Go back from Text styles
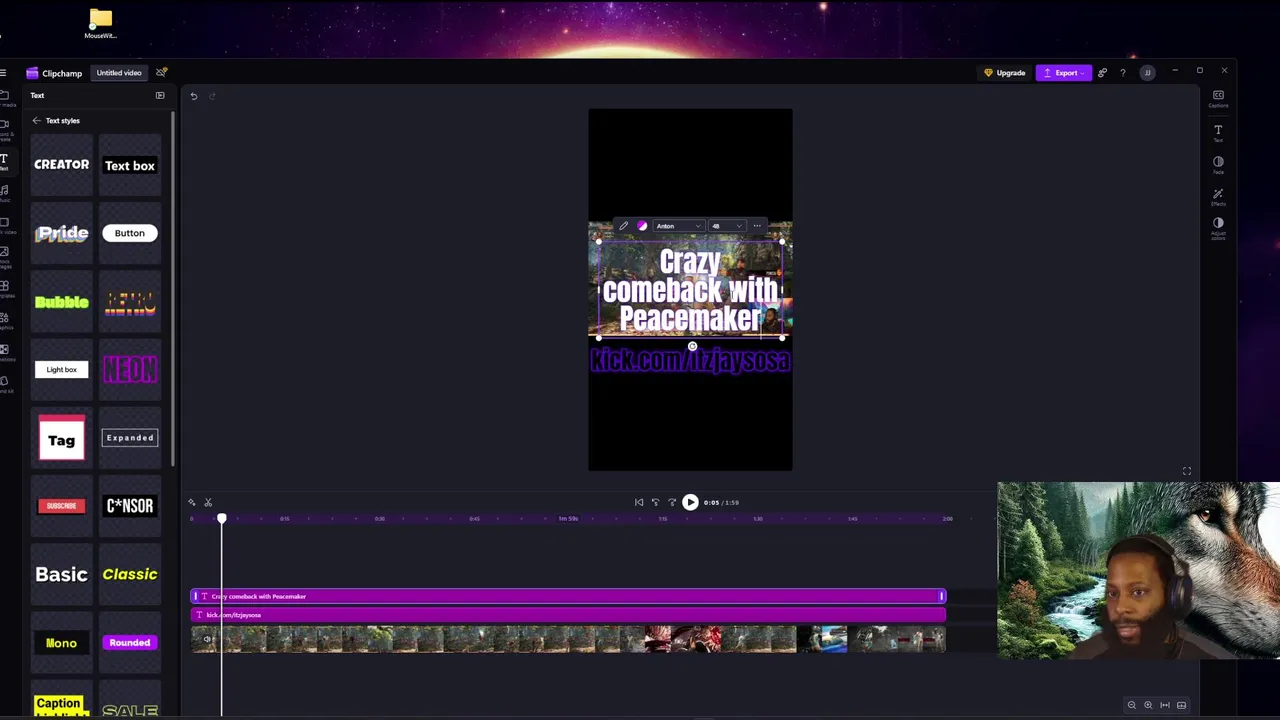Screen dimensions: 1280x720 (x=36, y=121)
